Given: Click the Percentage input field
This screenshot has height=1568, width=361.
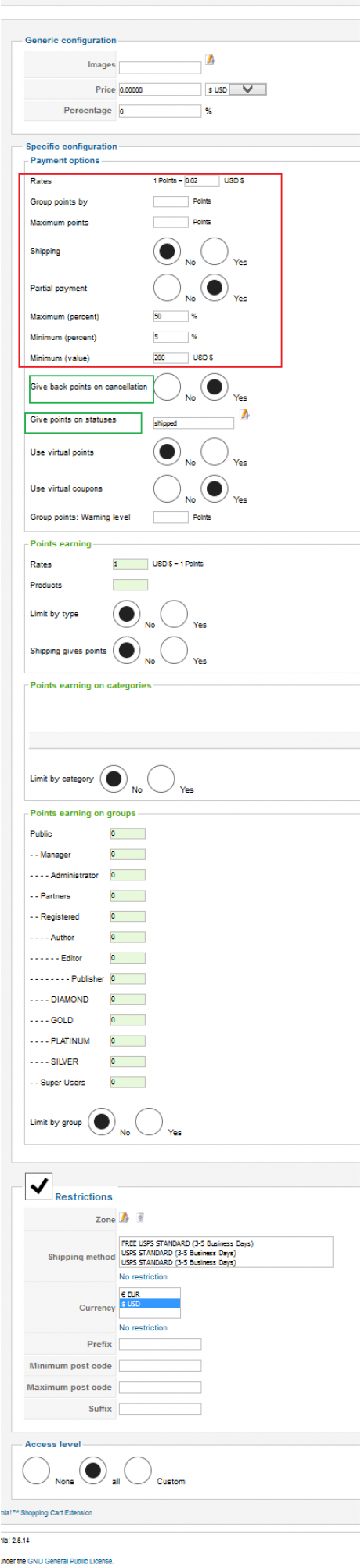Looking at the screenshot, I should tap(160, 111).
